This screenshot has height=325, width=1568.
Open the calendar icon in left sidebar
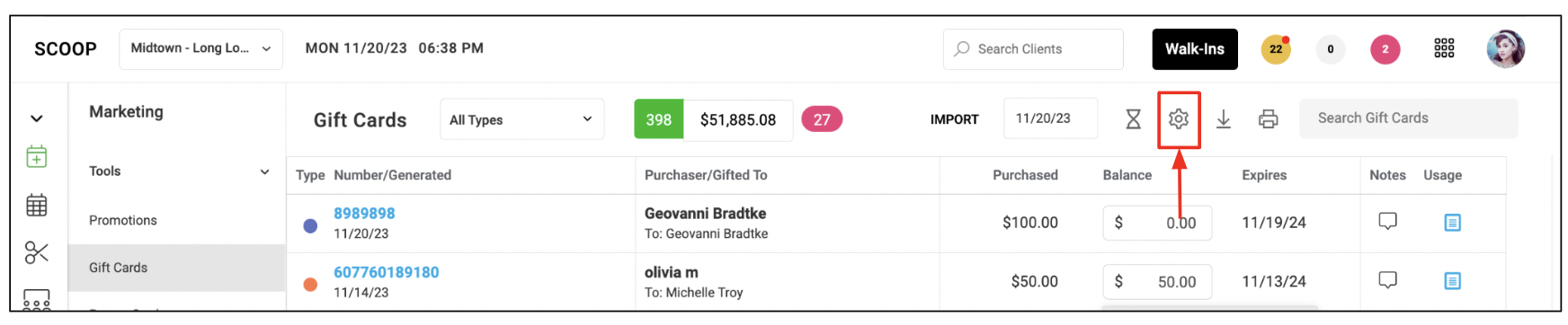click(37, 206)
